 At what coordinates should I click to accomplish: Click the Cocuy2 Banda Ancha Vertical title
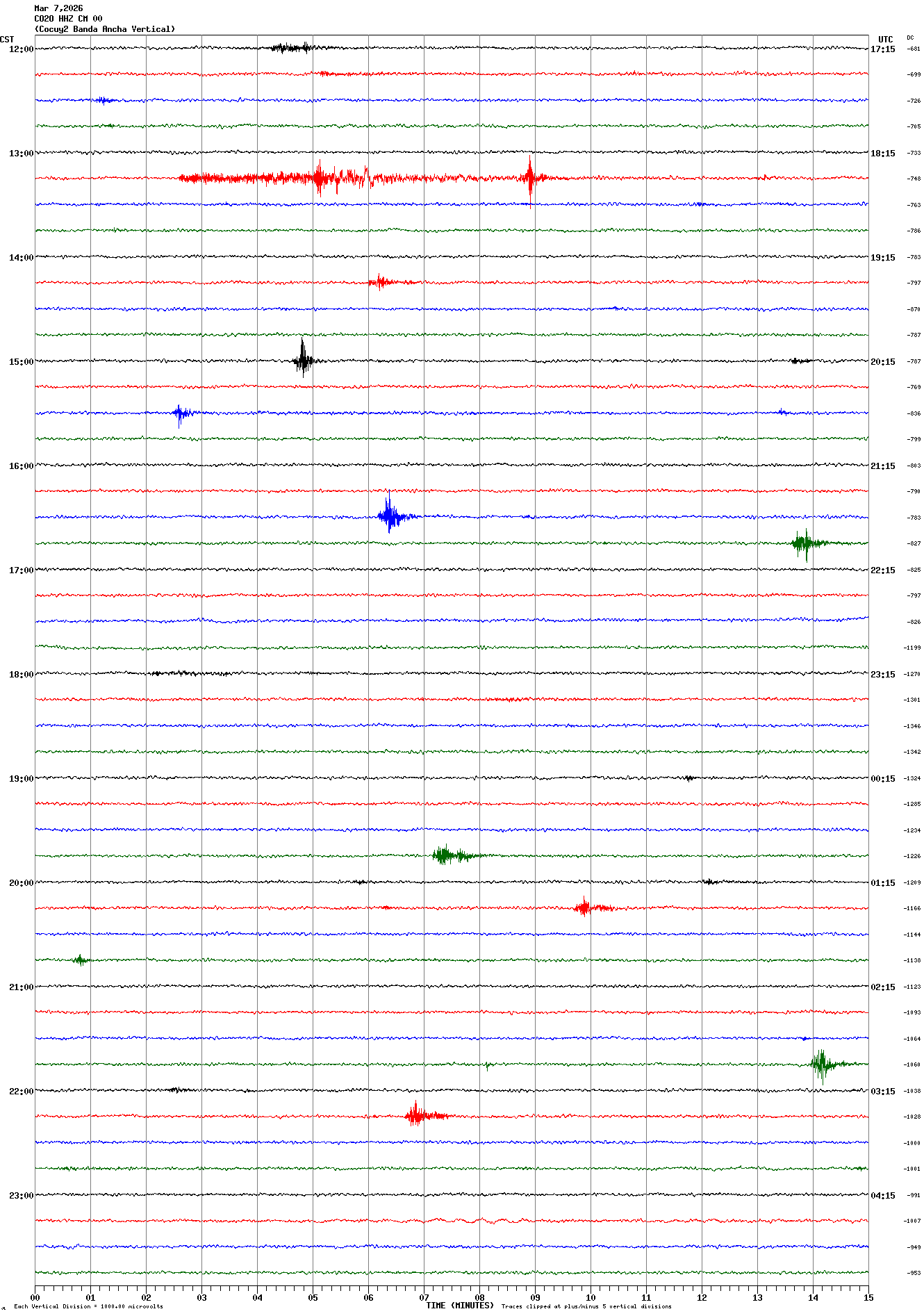[104, 29]
